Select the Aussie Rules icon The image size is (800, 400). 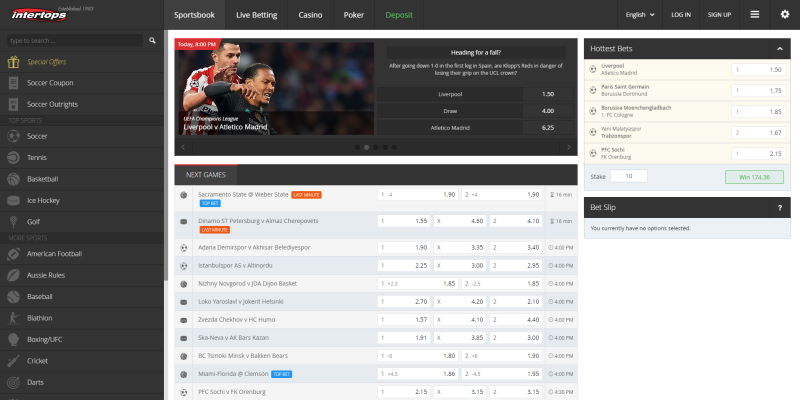click(x=13, y=275)
